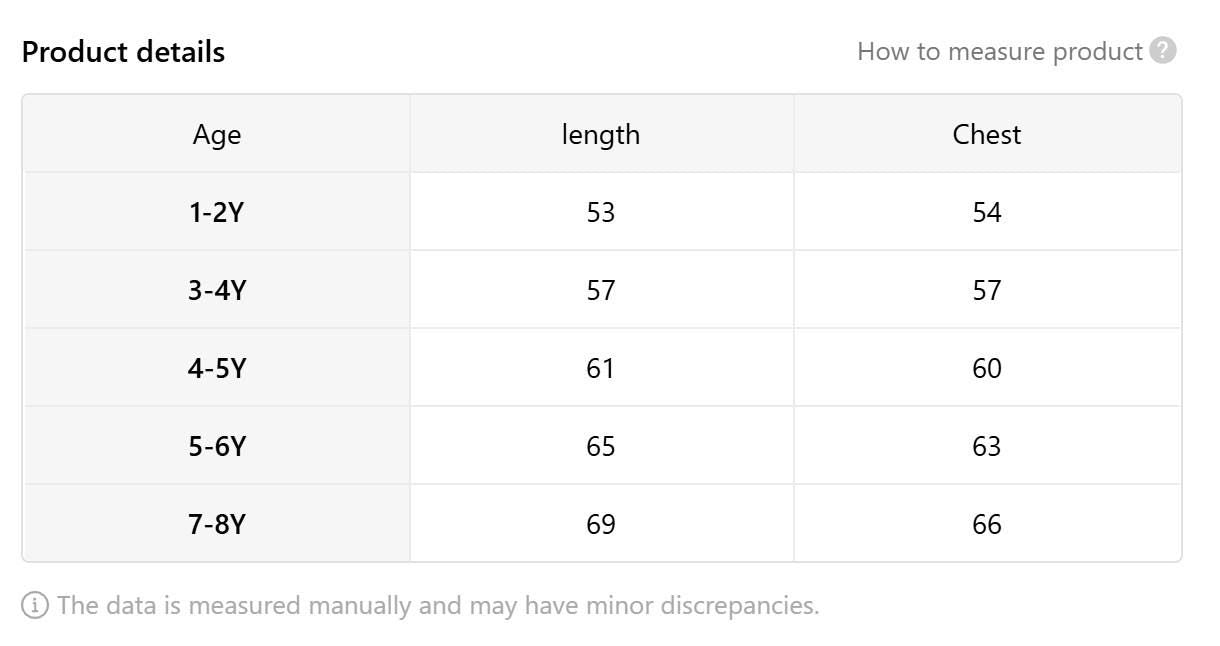
Task: Click the Product details heading
Action: (123, 52)
